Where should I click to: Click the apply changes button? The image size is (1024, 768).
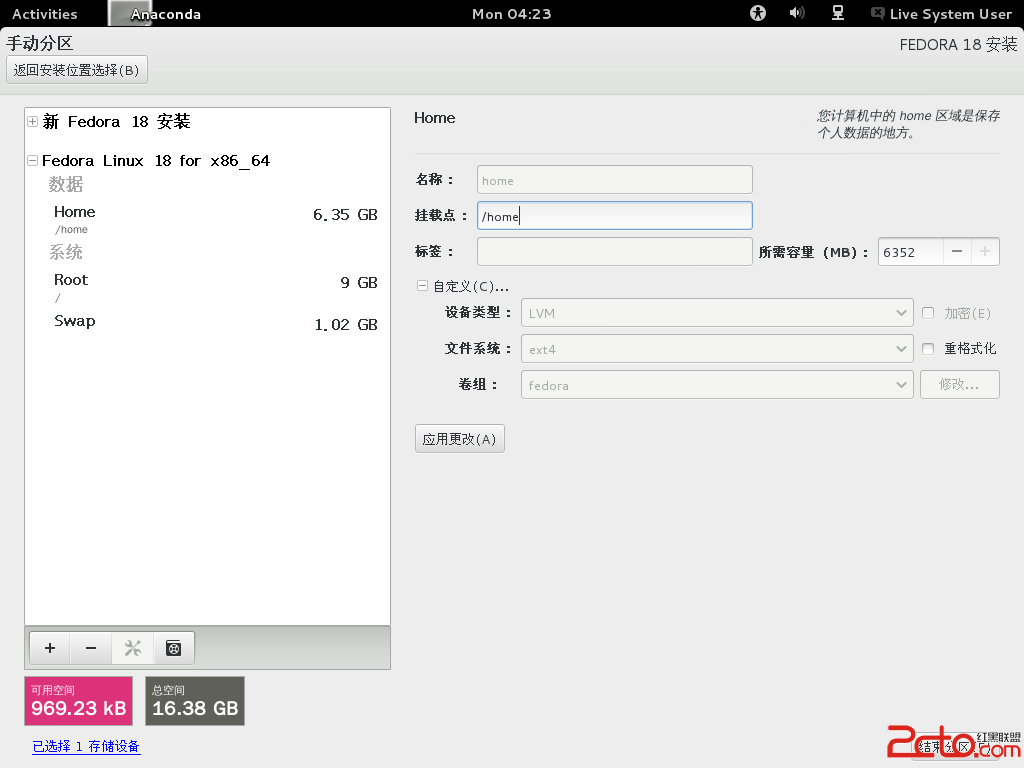coord(459,439)
